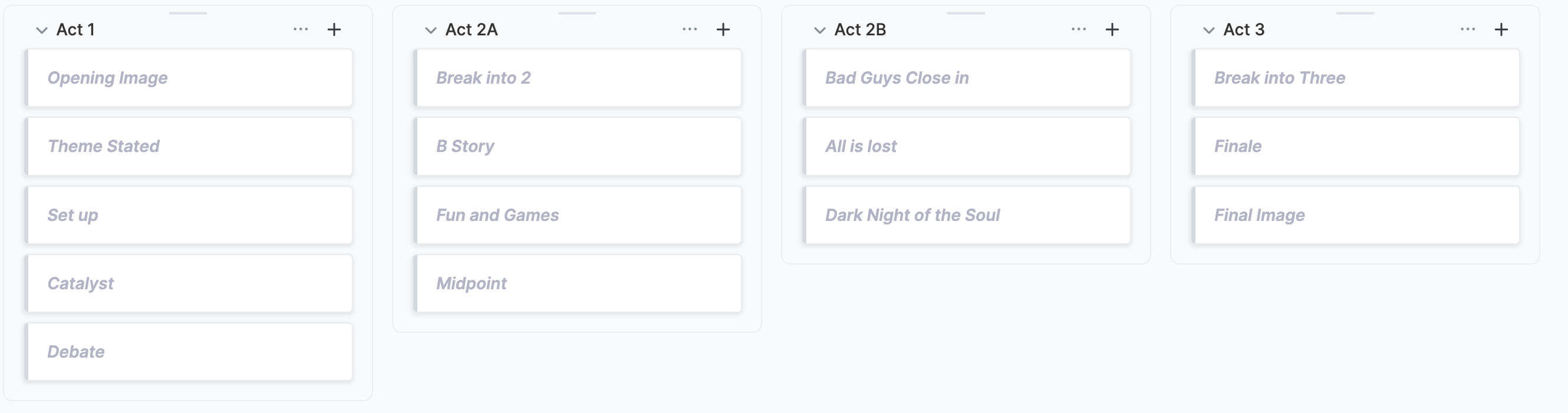The image size is (1568, 413).
Task: Add a new card to Act 3
Action: (1500, 29)
